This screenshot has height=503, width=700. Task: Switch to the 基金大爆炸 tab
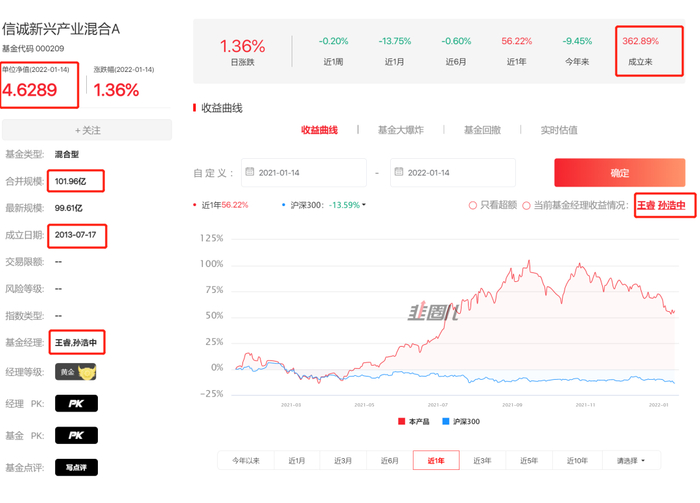(400, 130)
